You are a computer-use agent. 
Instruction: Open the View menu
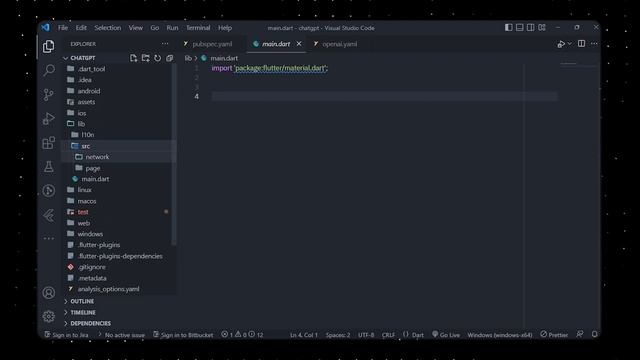136,28
